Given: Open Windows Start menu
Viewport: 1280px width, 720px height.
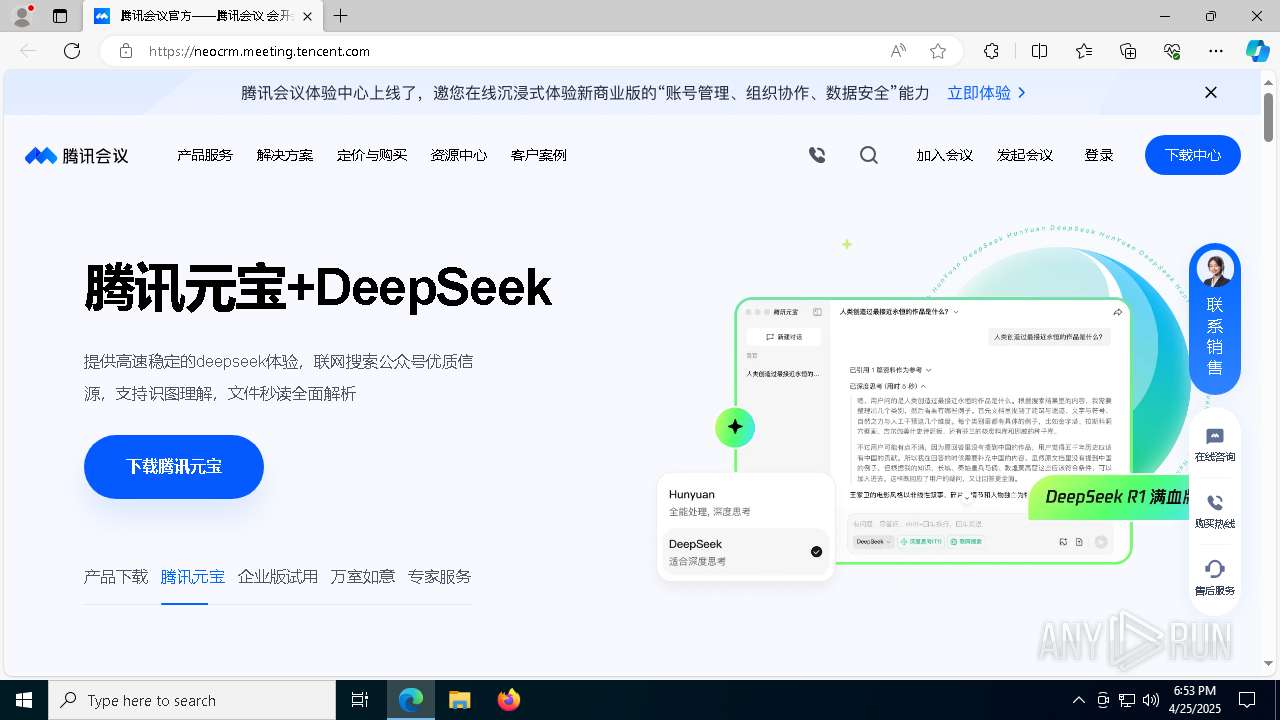Looking at the screenshot, I should [x=24, y=700].
